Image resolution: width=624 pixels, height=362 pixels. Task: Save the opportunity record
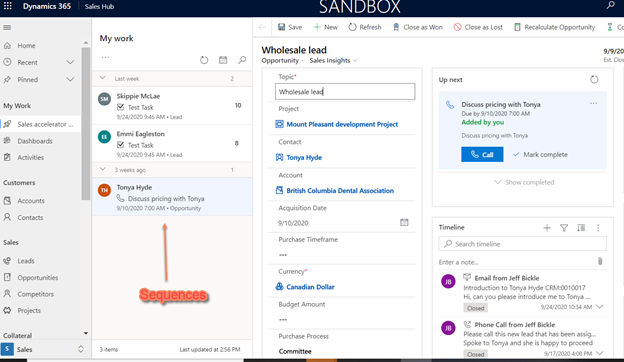click(x=290, y=27)
